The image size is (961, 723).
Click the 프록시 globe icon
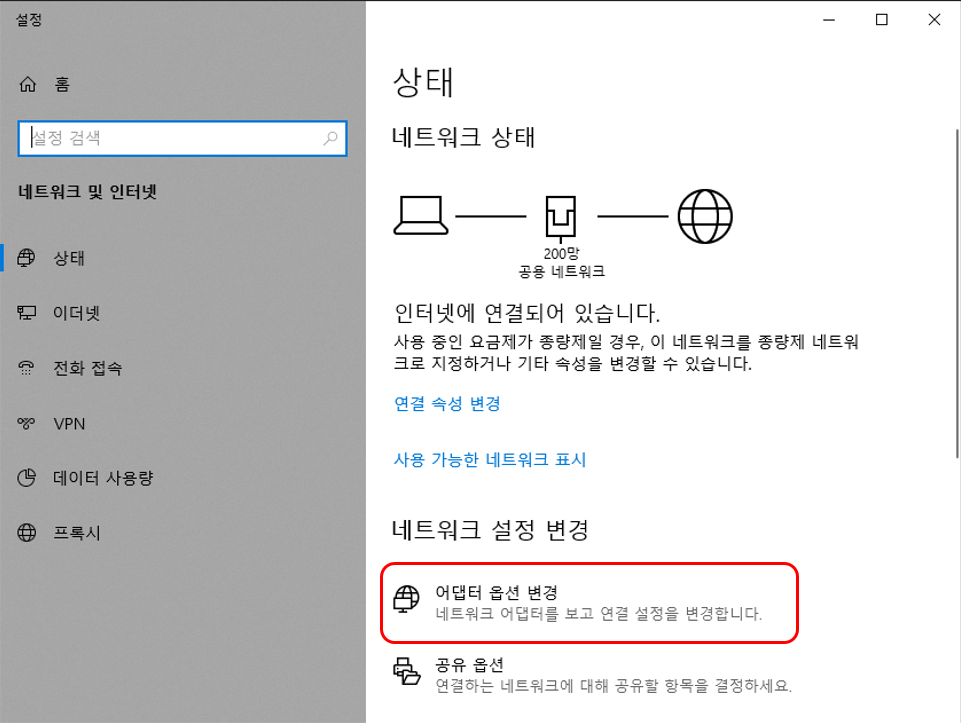tap(29, 533)
